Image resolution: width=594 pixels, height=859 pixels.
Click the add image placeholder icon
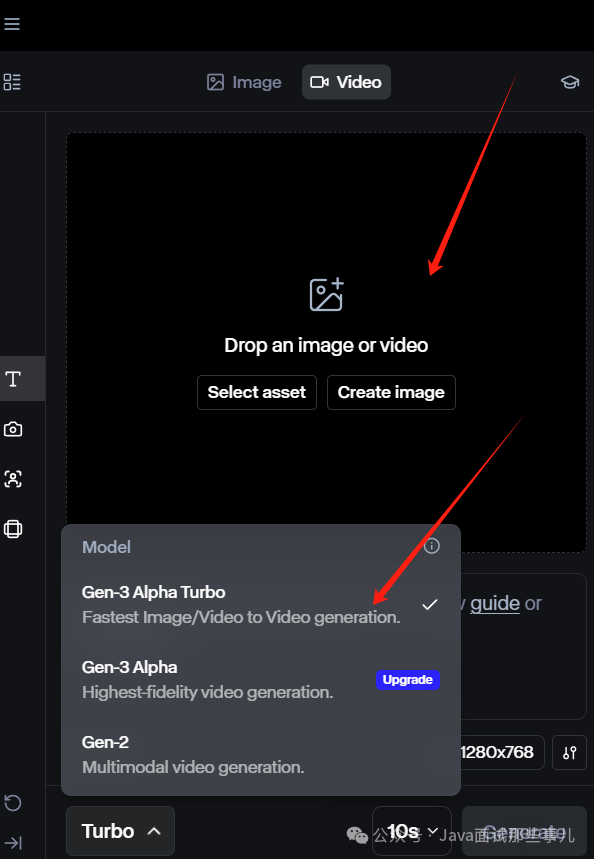[327, 295]
